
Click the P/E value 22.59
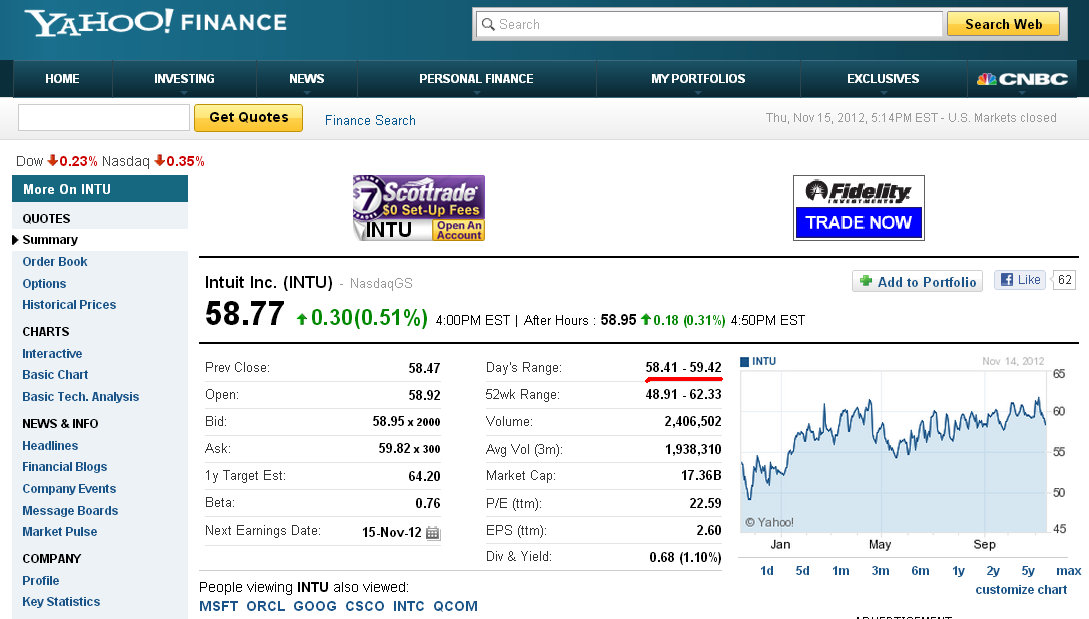[705, 504]
